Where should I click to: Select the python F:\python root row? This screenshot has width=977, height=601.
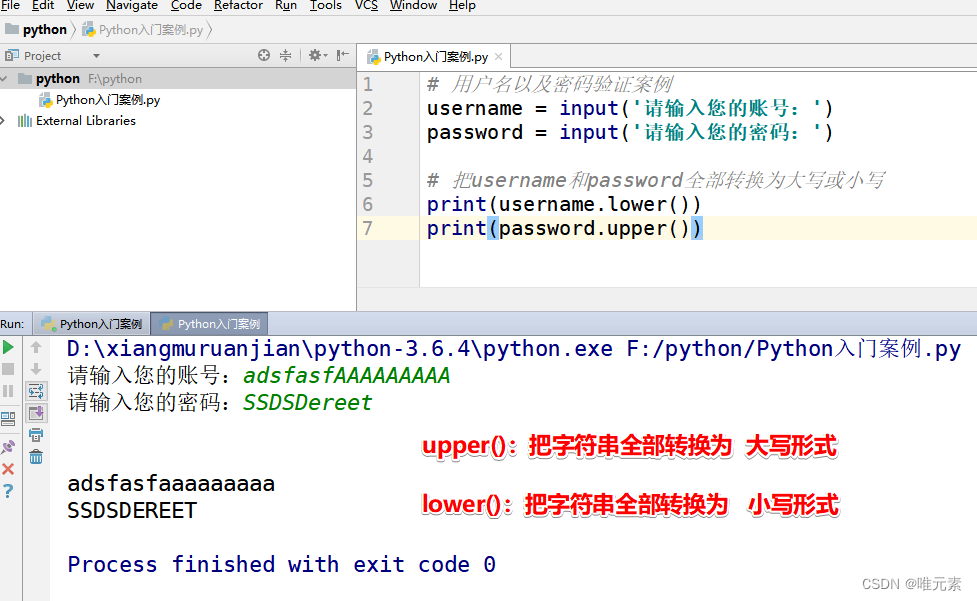178,78
